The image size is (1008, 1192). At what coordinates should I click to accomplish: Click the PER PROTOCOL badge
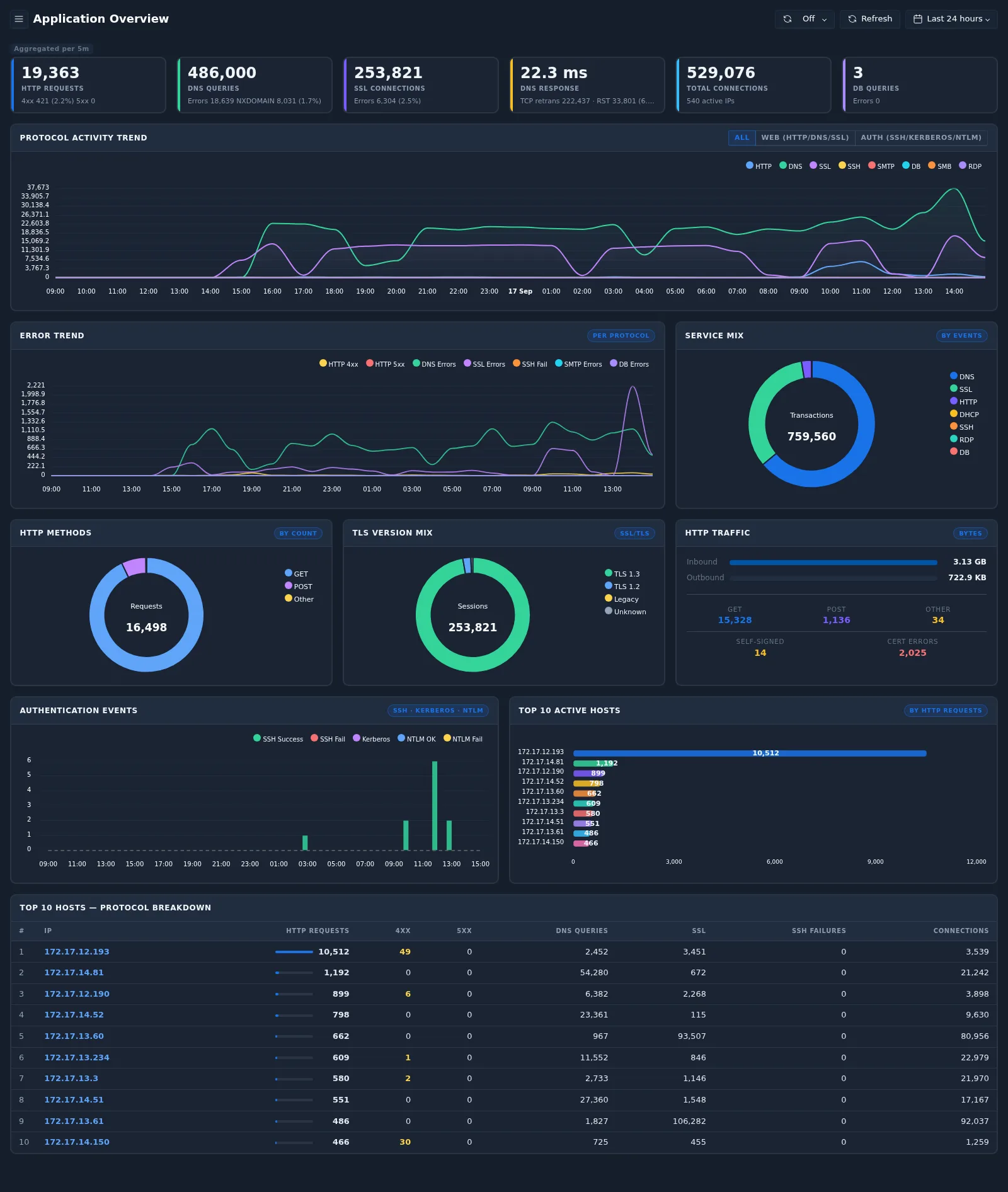coord(621,336)
